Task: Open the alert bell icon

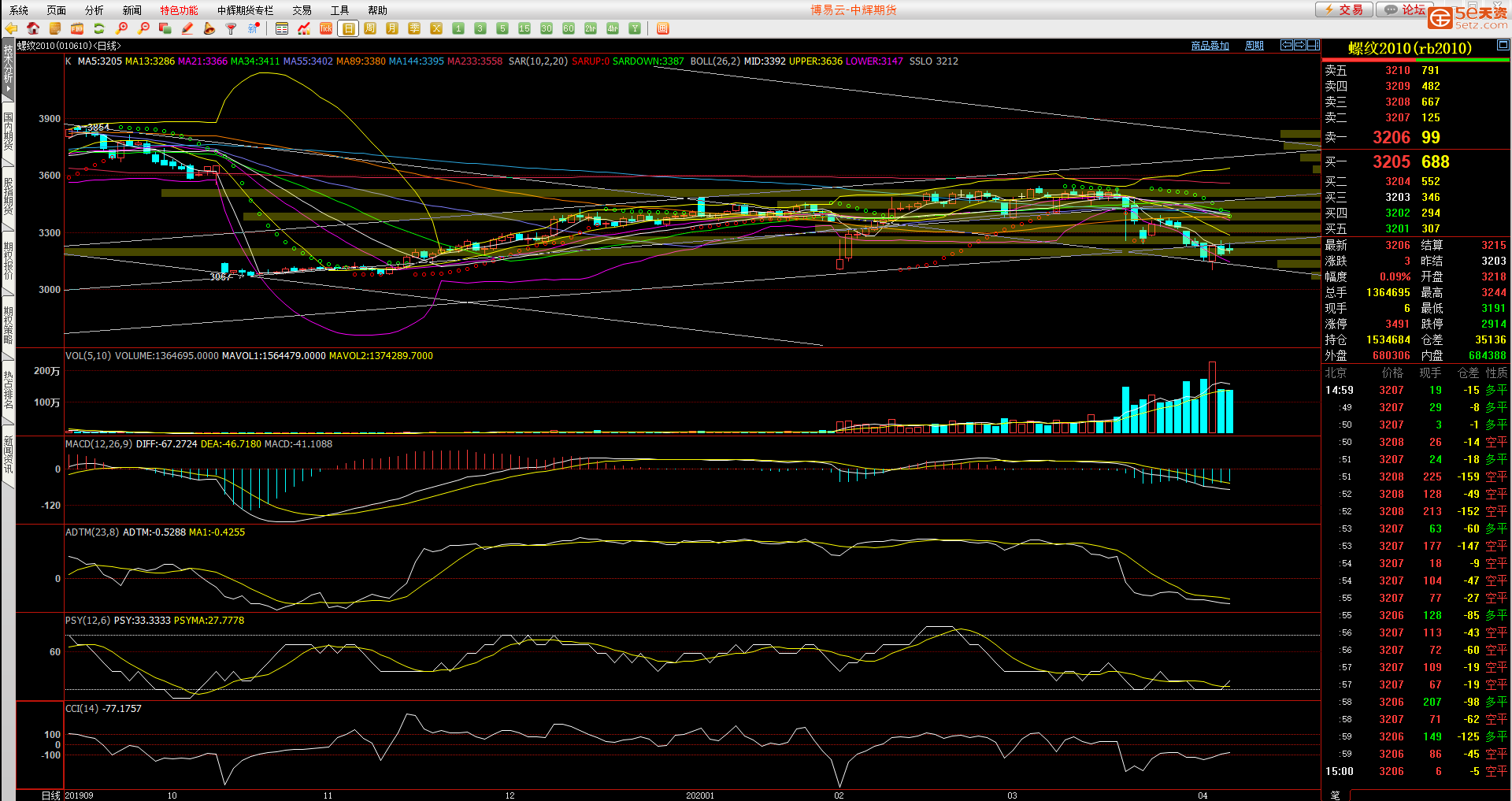Action: click(x=209, y=28)
